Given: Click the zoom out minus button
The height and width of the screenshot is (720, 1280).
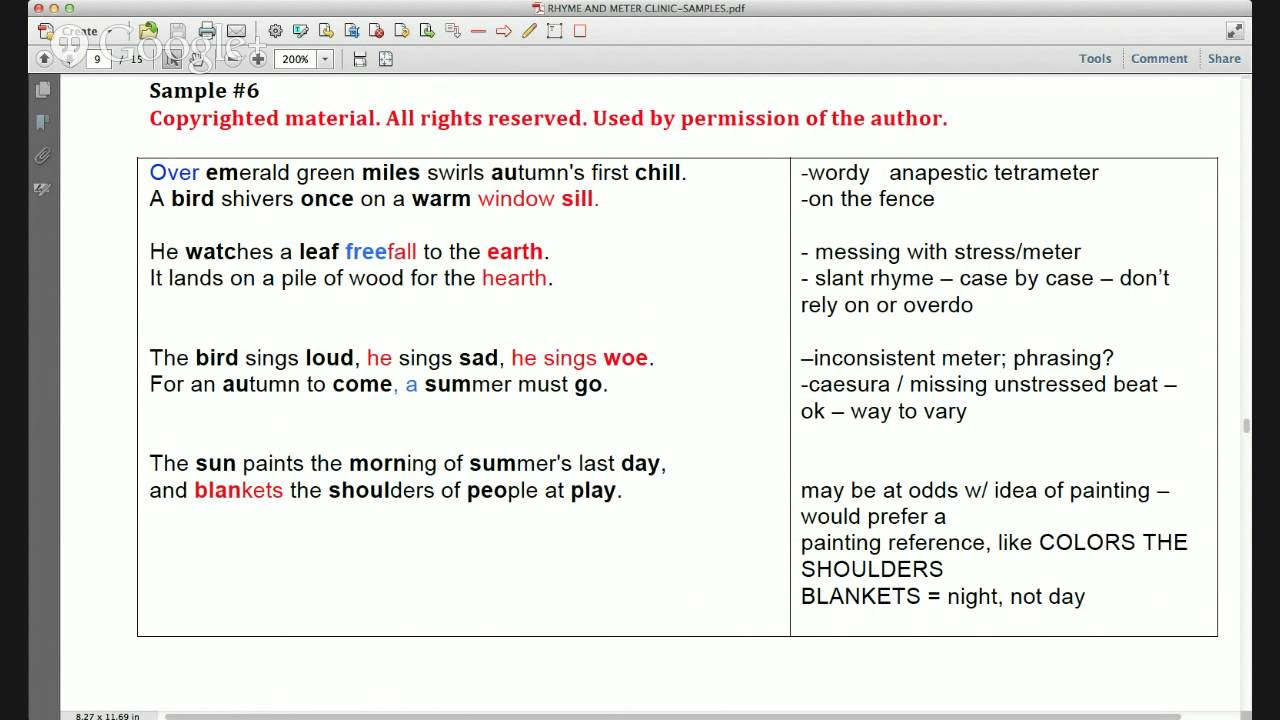Looking at the screenshot, I should [232, 59].
